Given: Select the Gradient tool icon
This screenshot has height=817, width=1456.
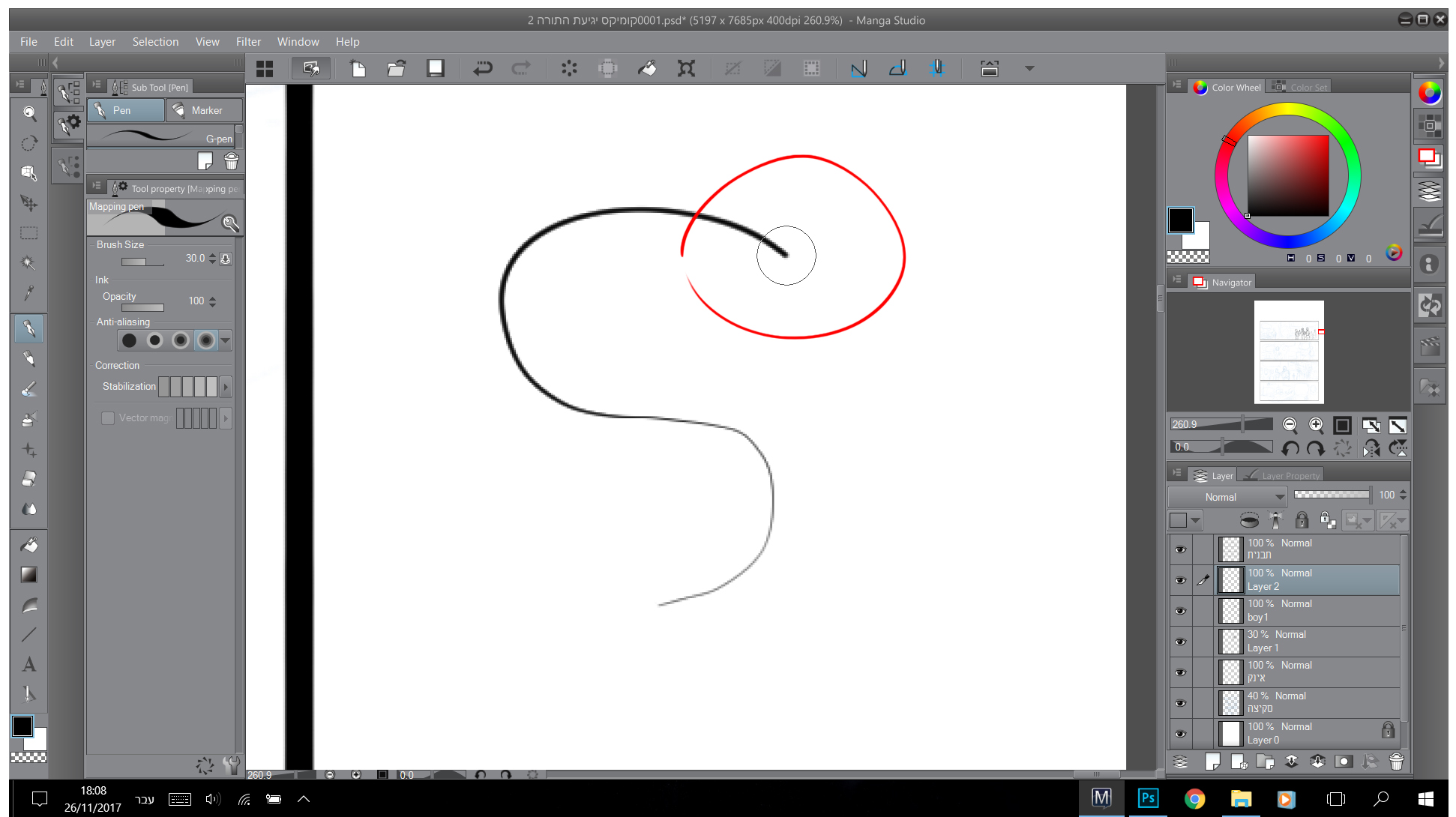Looking at the screenshot, I should 28,575.
